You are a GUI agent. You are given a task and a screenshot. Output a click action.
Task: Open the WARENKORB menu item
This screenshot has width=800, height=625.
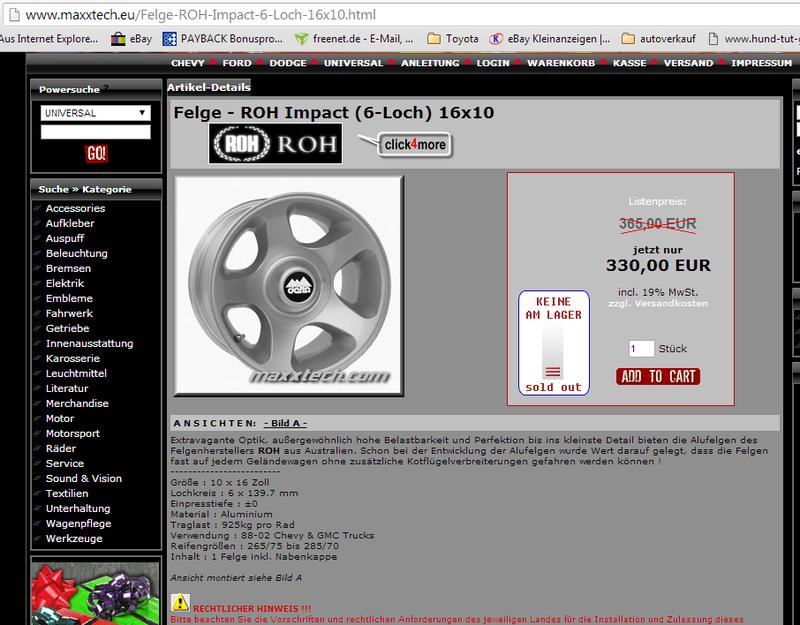coord(561,63)
